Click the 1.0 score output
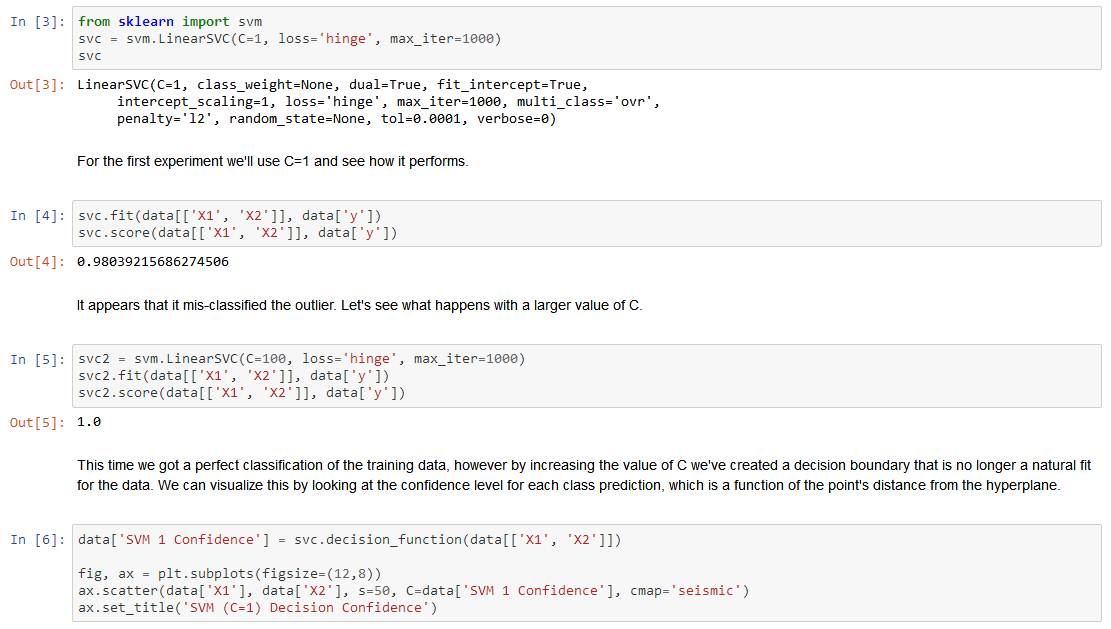Viewport: 1111px width, 629px height. tap(89, 422)
